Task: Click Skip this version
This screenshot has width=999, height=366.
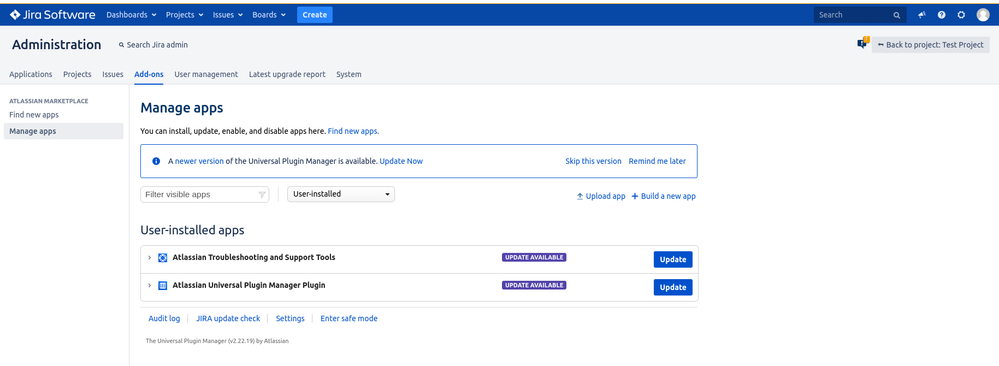Action: [x=593, y=161]
